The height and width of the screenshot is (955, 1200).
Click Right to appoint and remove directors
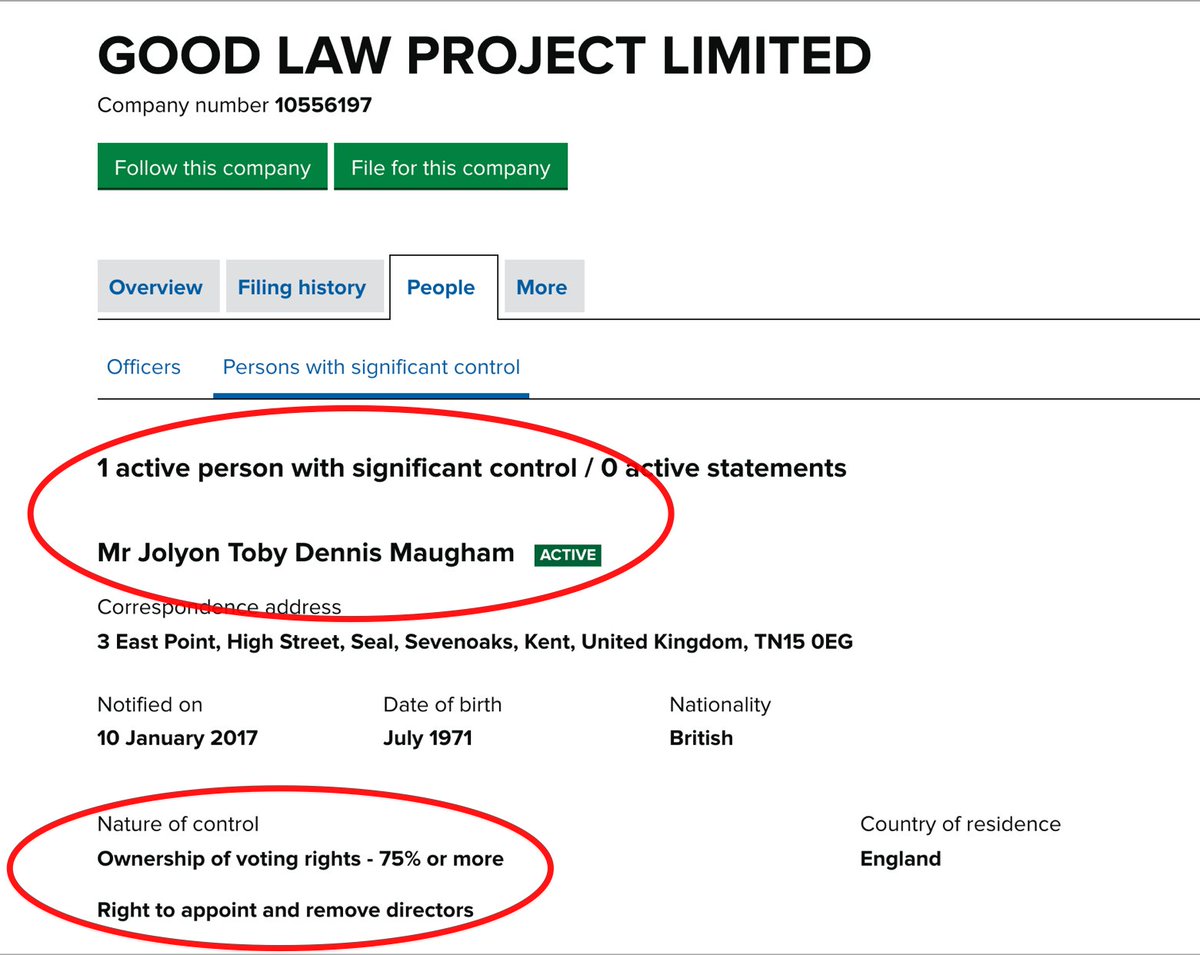(285, 910)
